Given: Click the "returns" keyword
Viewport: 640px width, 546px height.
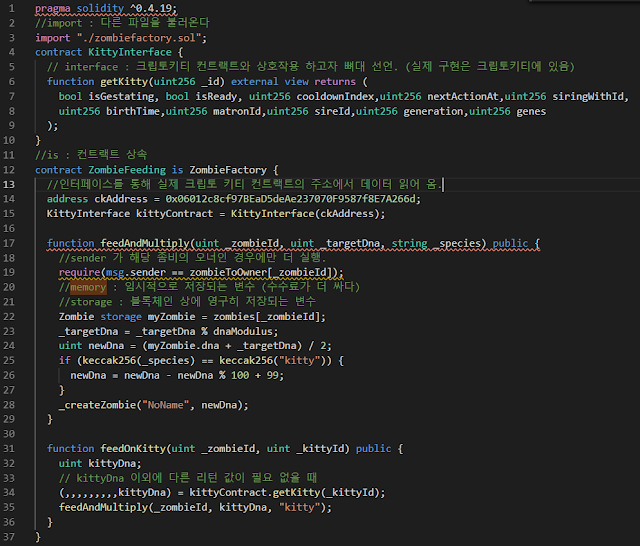Looking at the screenshot, I should 335,82.
